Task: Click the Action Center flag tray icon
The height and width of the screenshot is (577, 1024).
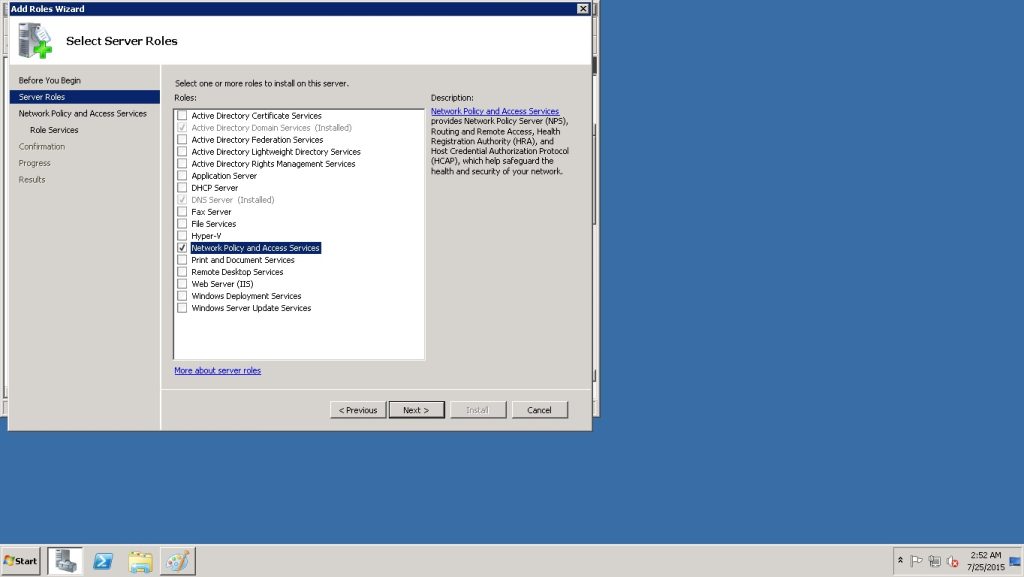Action: (x=917, y=561)
